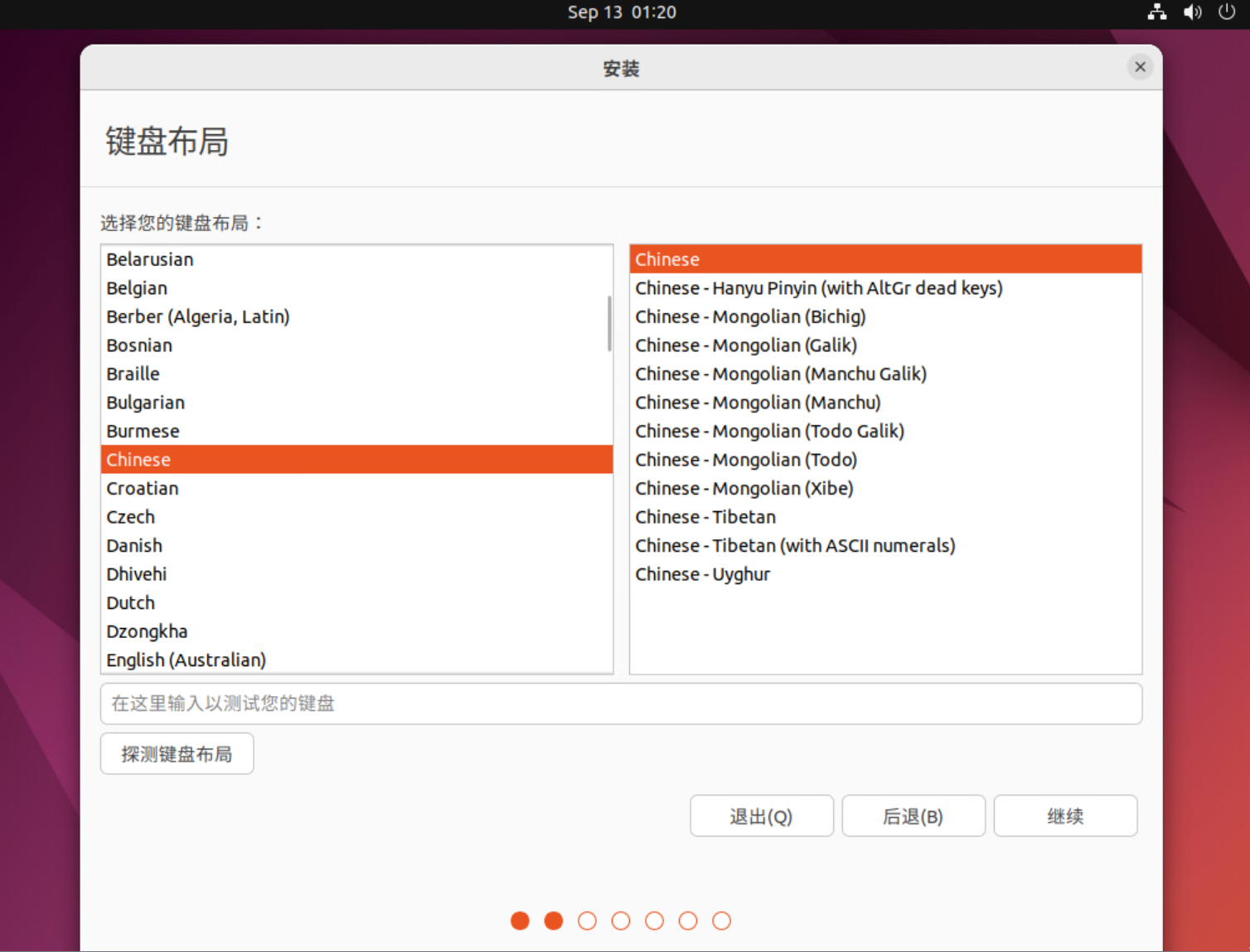The height and width of the screenshot is (952, 1250).
Task: Select the plain Chinese variant in the variant list
Action: [885, 259]
